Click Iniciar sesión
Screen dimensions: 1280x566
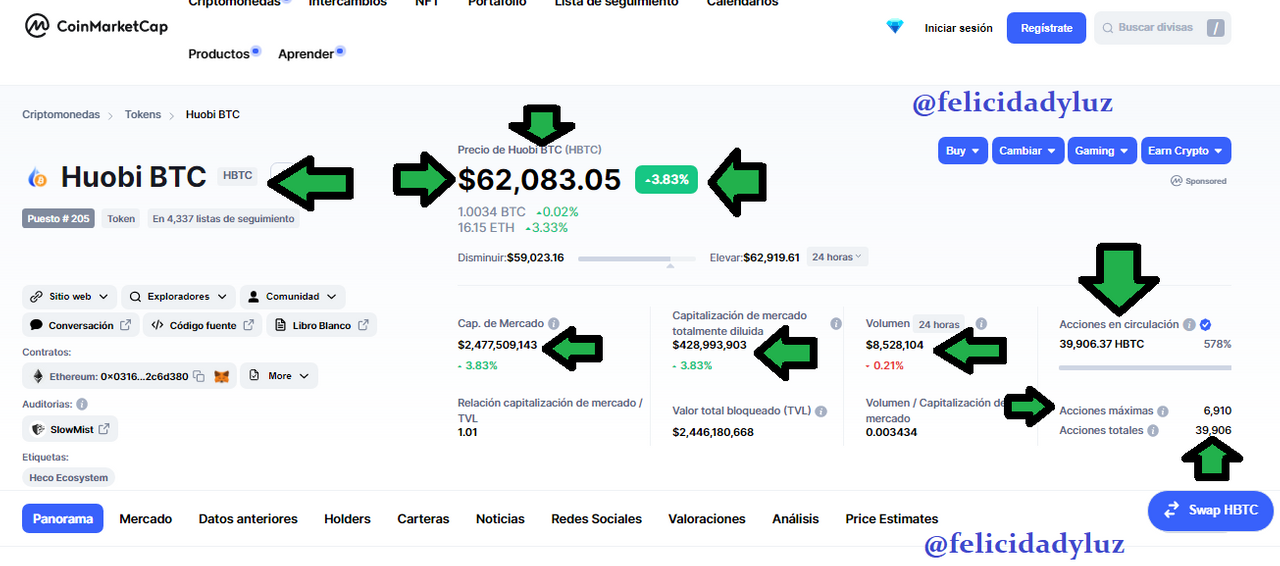pyautogui.click(x=959, y=28)
